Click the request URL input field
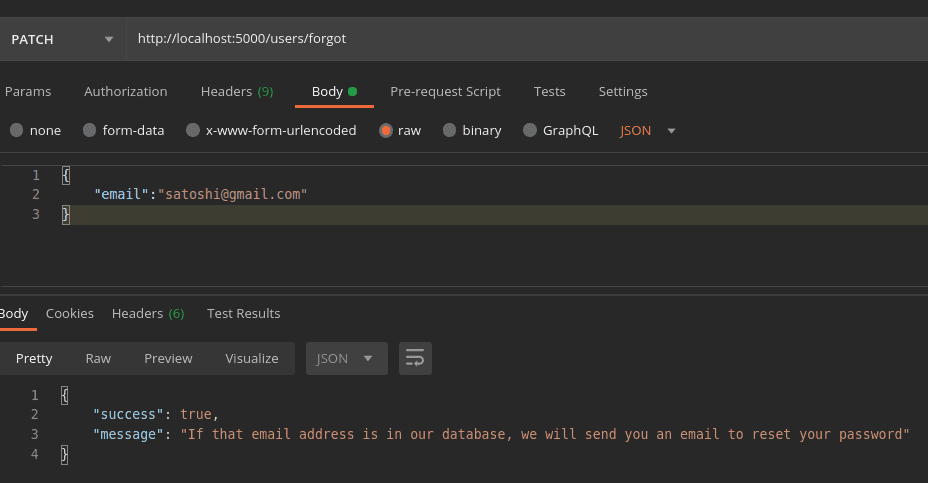Screen dimensions: 928x483 (520, 39)
